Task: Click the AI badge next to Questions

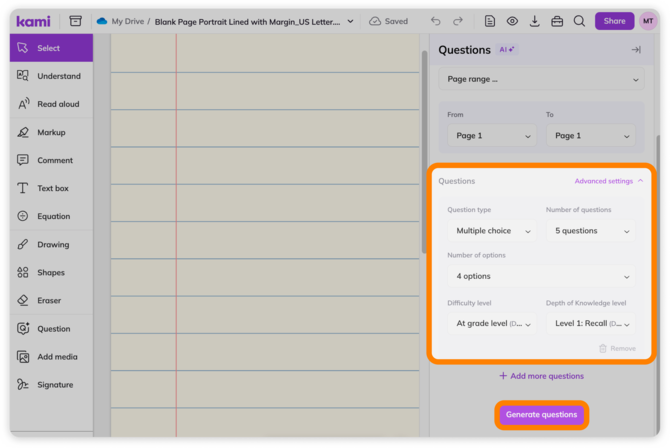Action: [x=506, y=50]
